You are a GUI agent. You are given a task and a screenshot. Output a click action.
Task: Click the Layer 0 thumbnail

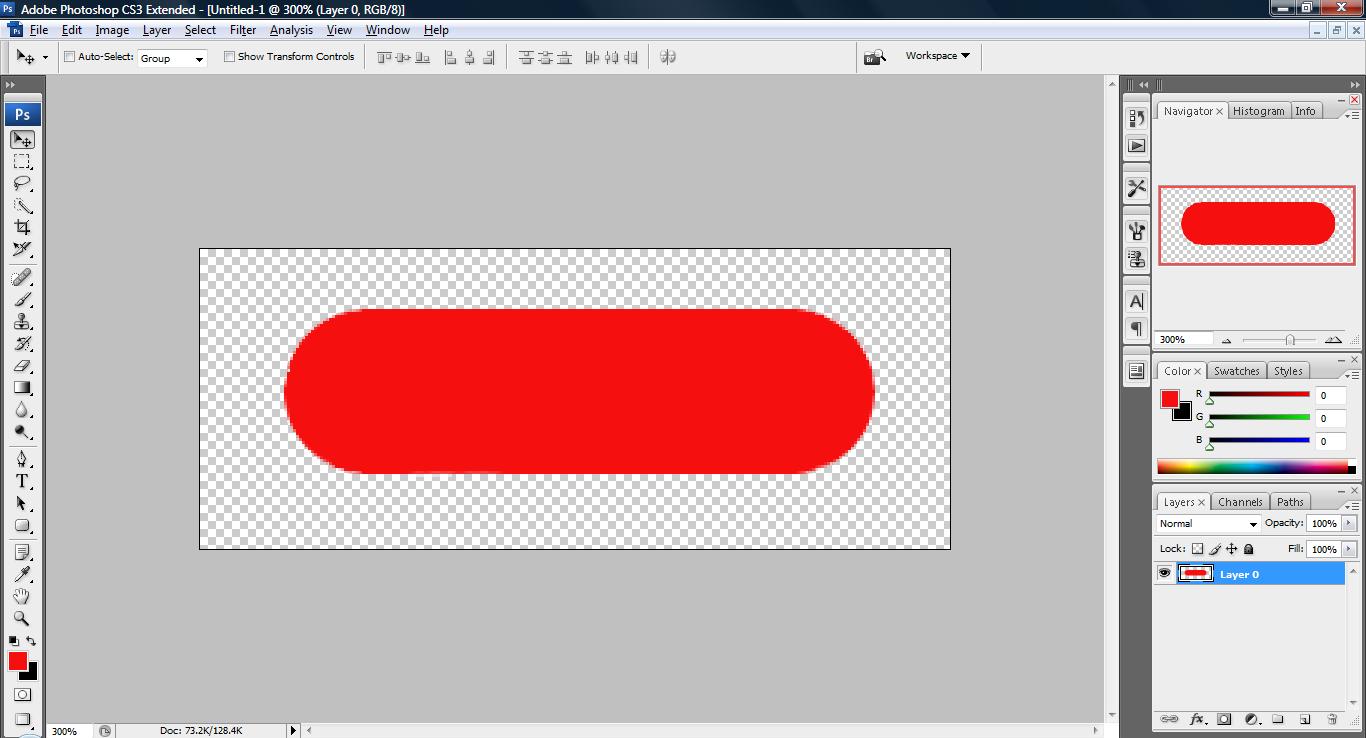pyautogui.click(x=1196, y=573)
